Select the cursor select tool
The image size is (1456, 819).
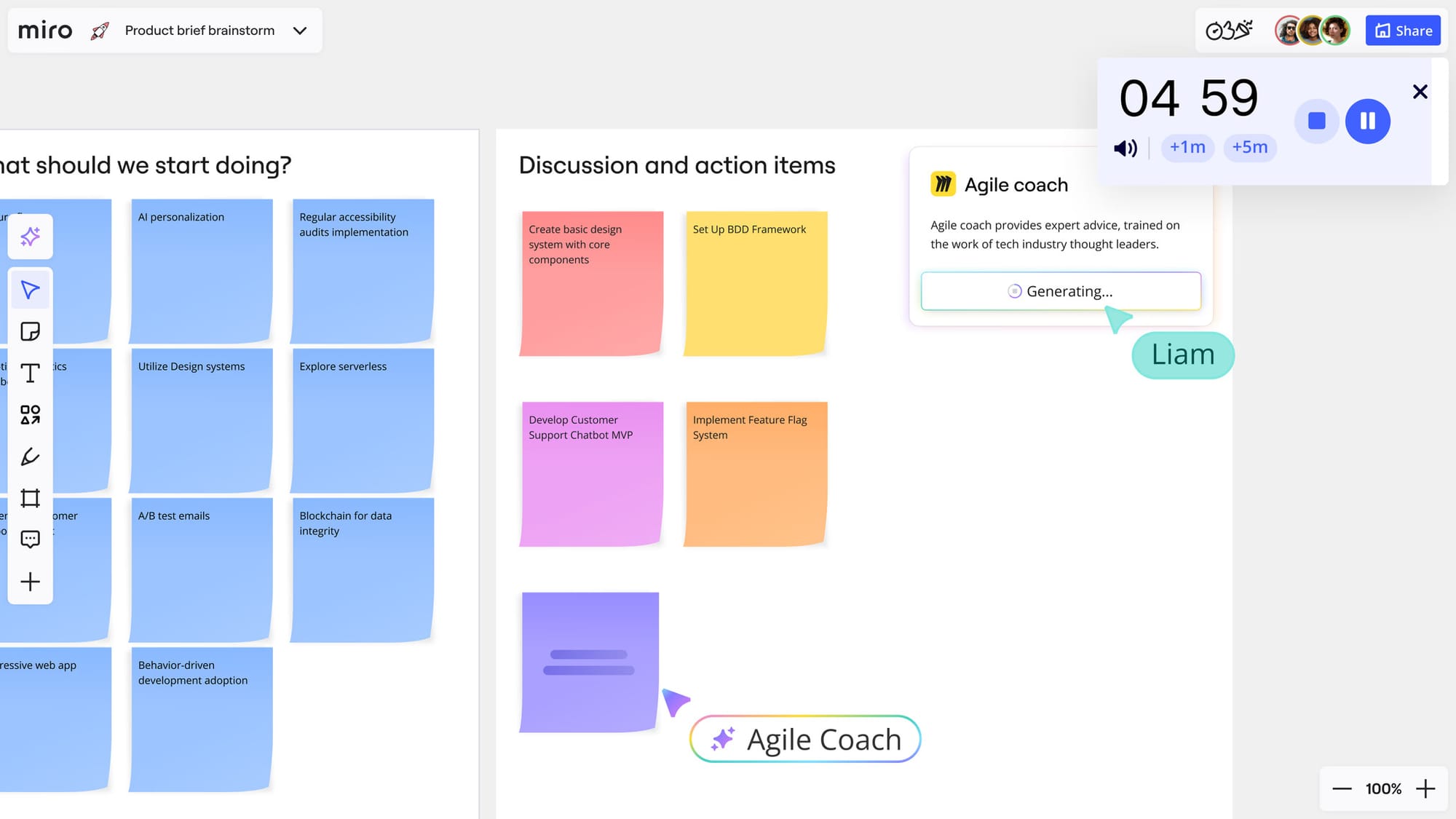pyautogui.click(x=30, y=290)
